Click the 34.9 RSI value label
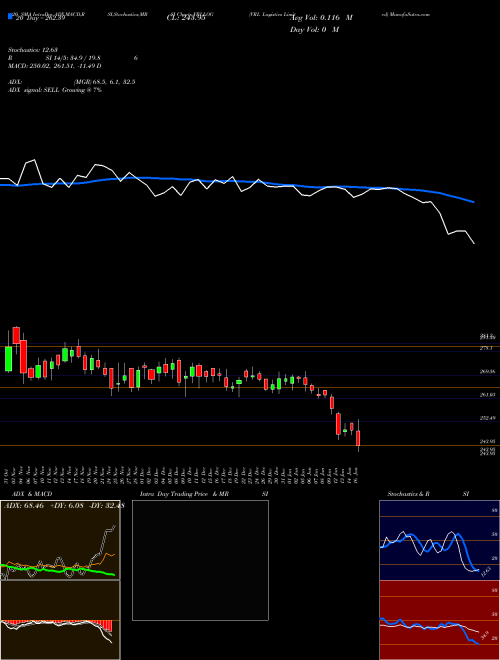500x660 pixels. [x=486, y=635]
